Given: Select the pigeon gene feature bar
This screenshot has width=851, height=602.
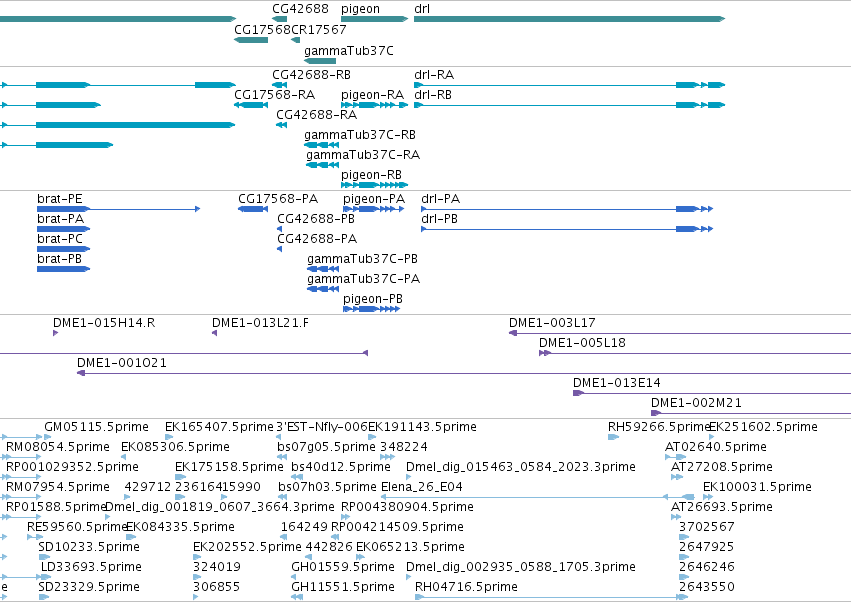Looking at the screenshot, I should (x=374, y=19).
